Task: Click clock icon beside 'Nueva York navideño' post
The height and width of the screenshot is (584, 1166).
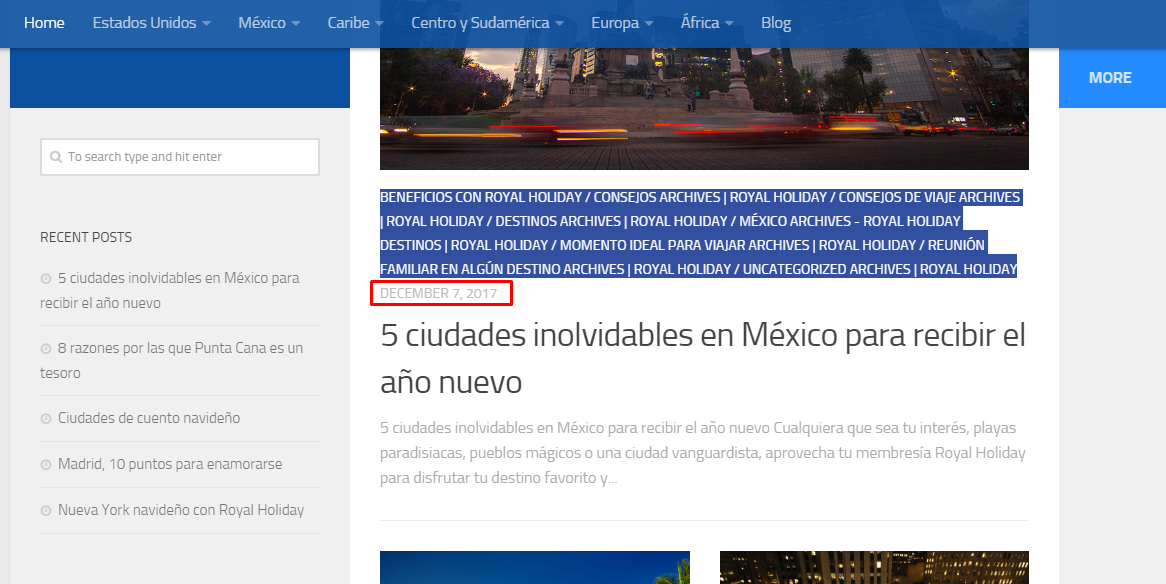Action: 46,510
